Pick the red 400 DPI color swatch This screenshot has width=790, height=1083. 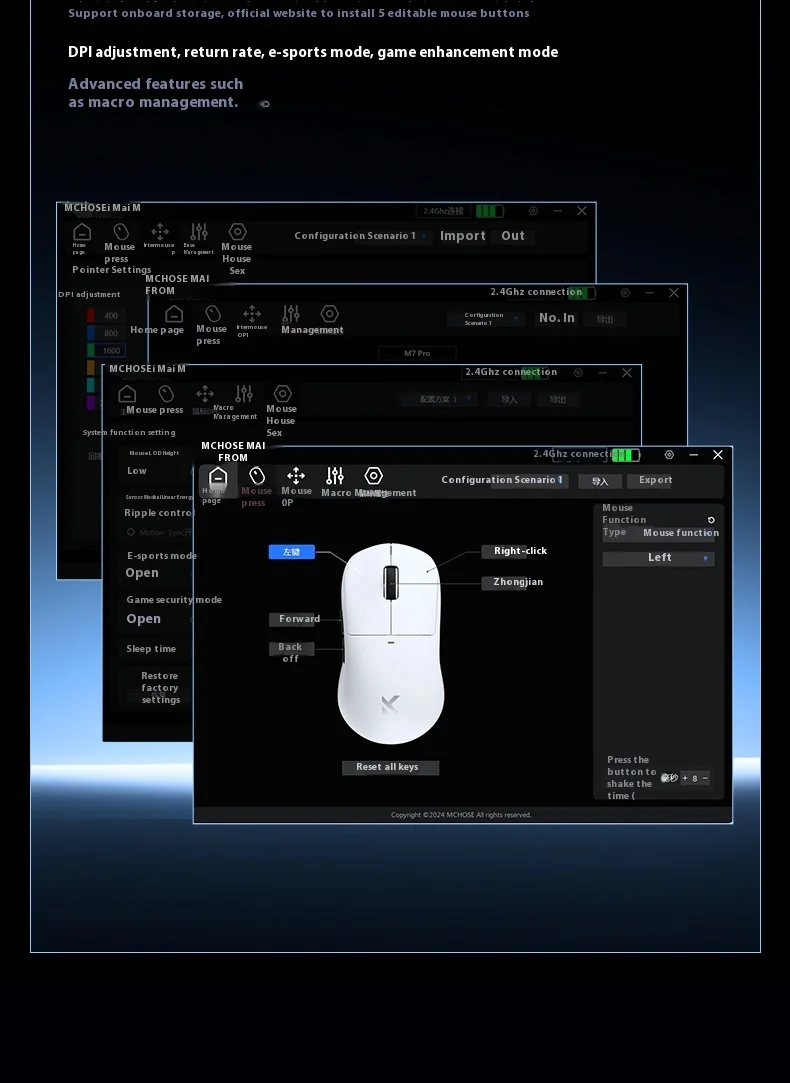click(91, 316)
